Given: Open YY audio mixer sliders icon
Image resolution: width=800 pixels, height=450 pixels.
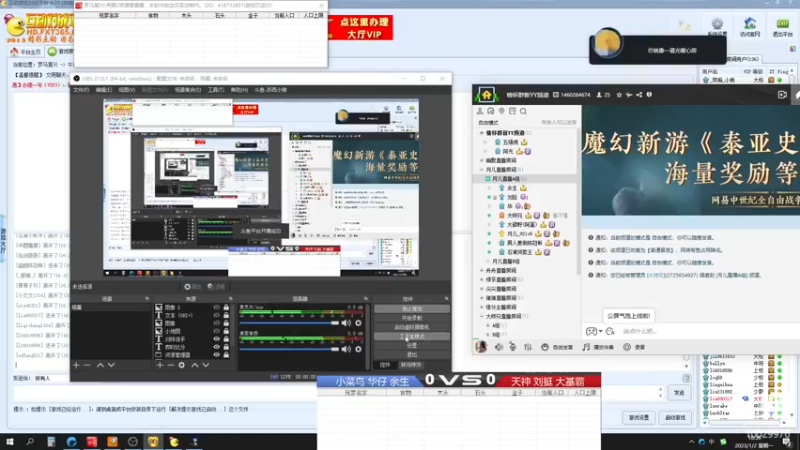Looking at the screenshot, I should pos(528,347).
